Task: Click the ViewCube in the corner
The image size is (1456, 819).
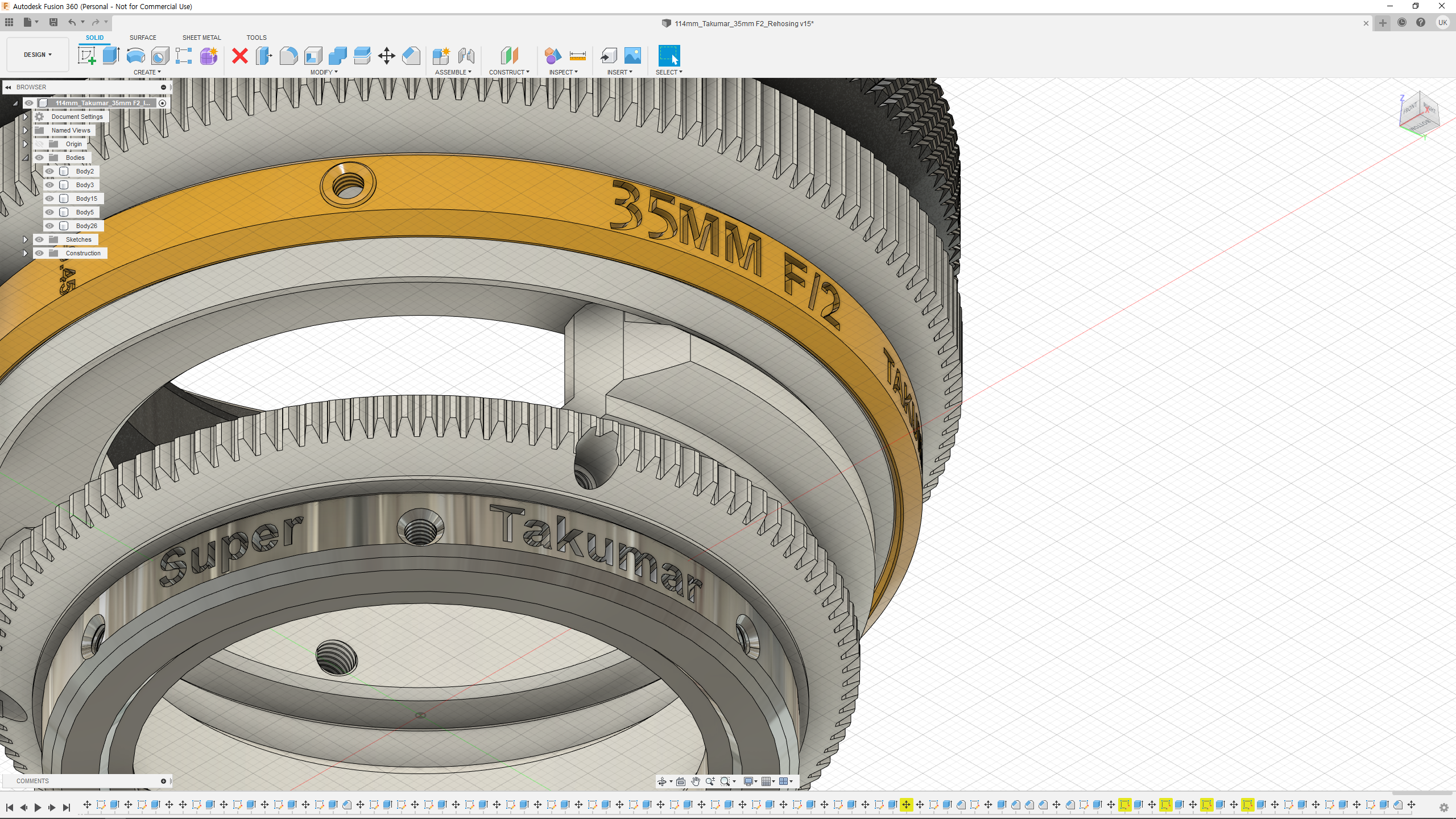Action: pos(1419,113)
